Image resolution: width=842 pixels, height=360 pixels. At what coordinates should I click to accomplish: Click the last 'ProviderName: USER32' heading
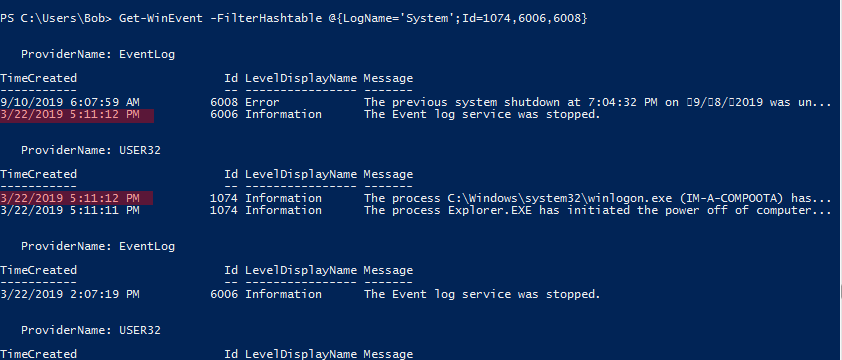(x=91, y=330)
